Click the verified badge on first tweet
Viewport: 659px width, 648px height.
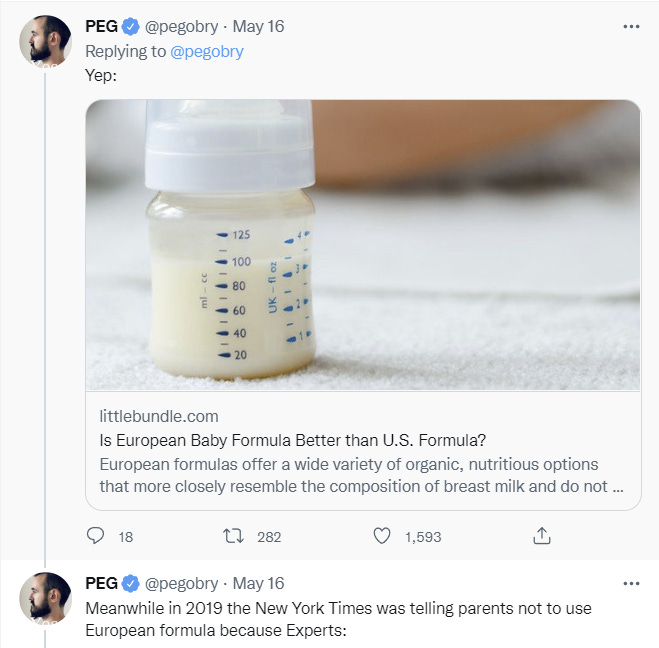pos(130,27)
